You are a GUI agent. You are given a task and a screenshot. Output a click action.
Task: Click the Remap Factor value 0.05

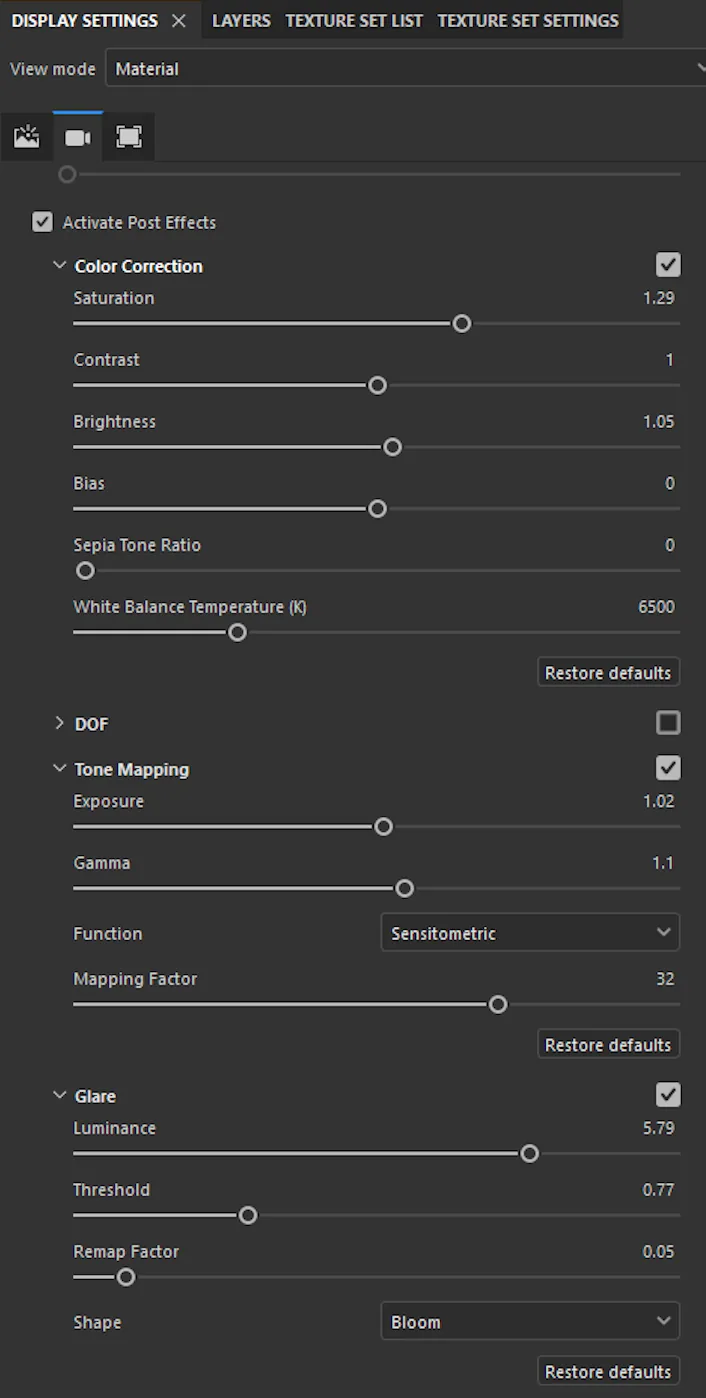(659, 1252)
